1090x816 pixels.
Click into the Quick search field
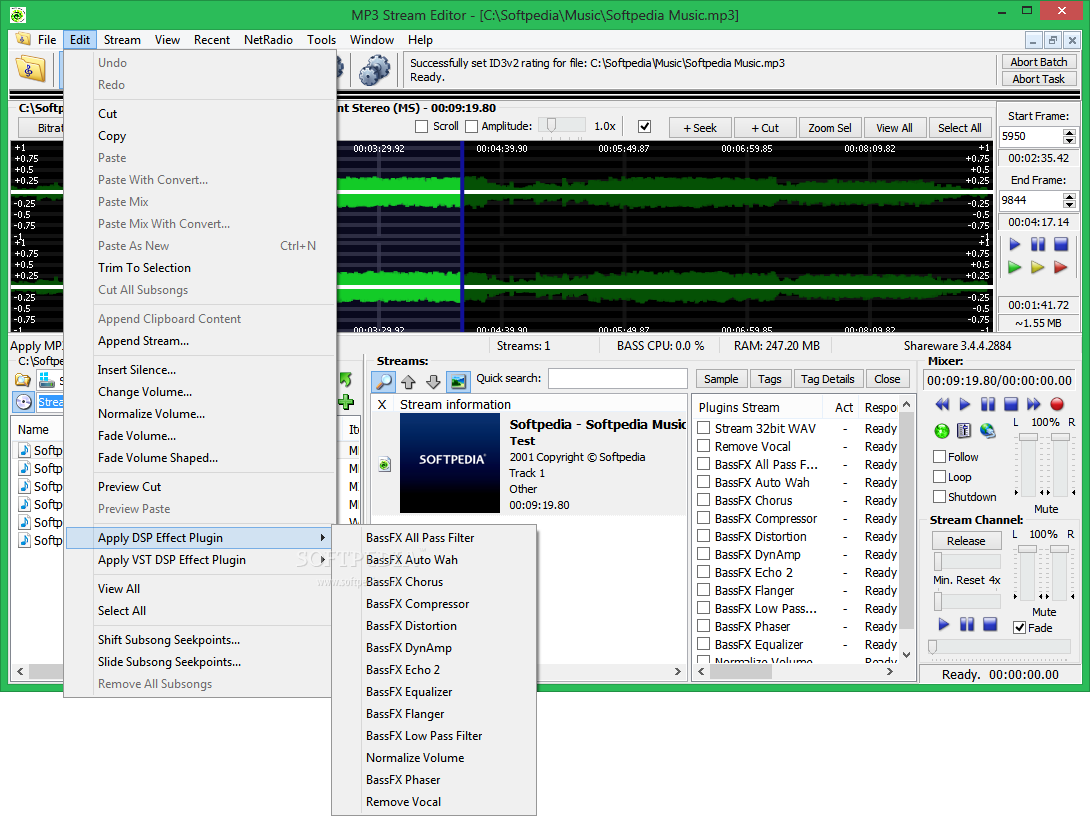coord(617,378)
